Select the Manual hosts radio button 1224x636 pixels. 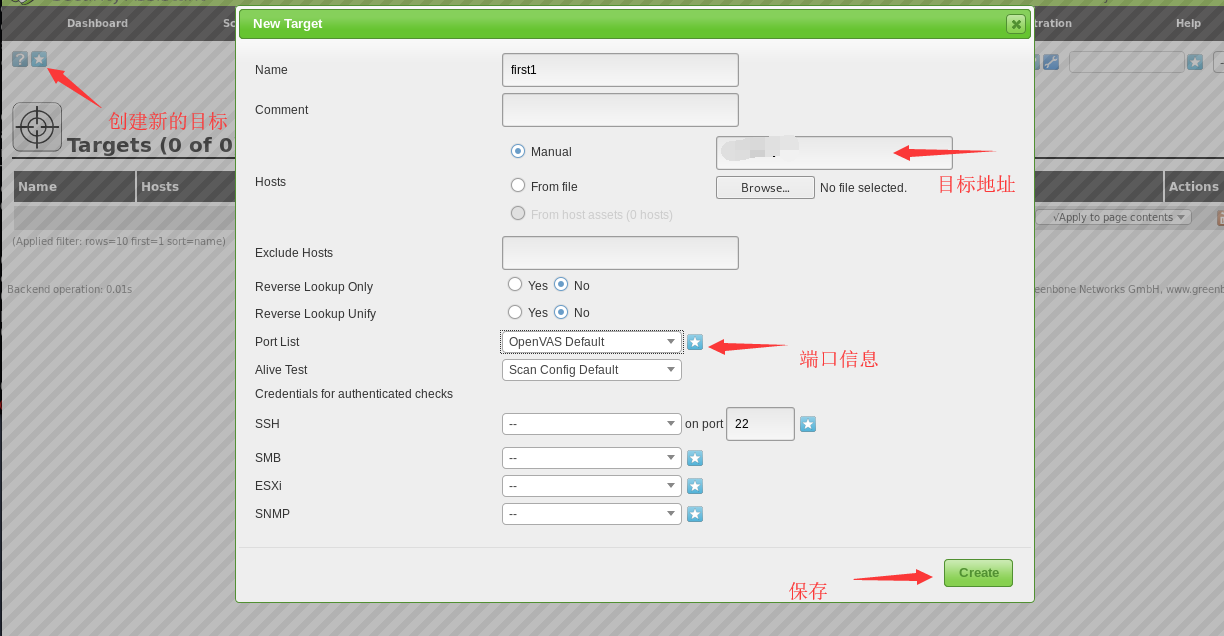tap(517, 151)
